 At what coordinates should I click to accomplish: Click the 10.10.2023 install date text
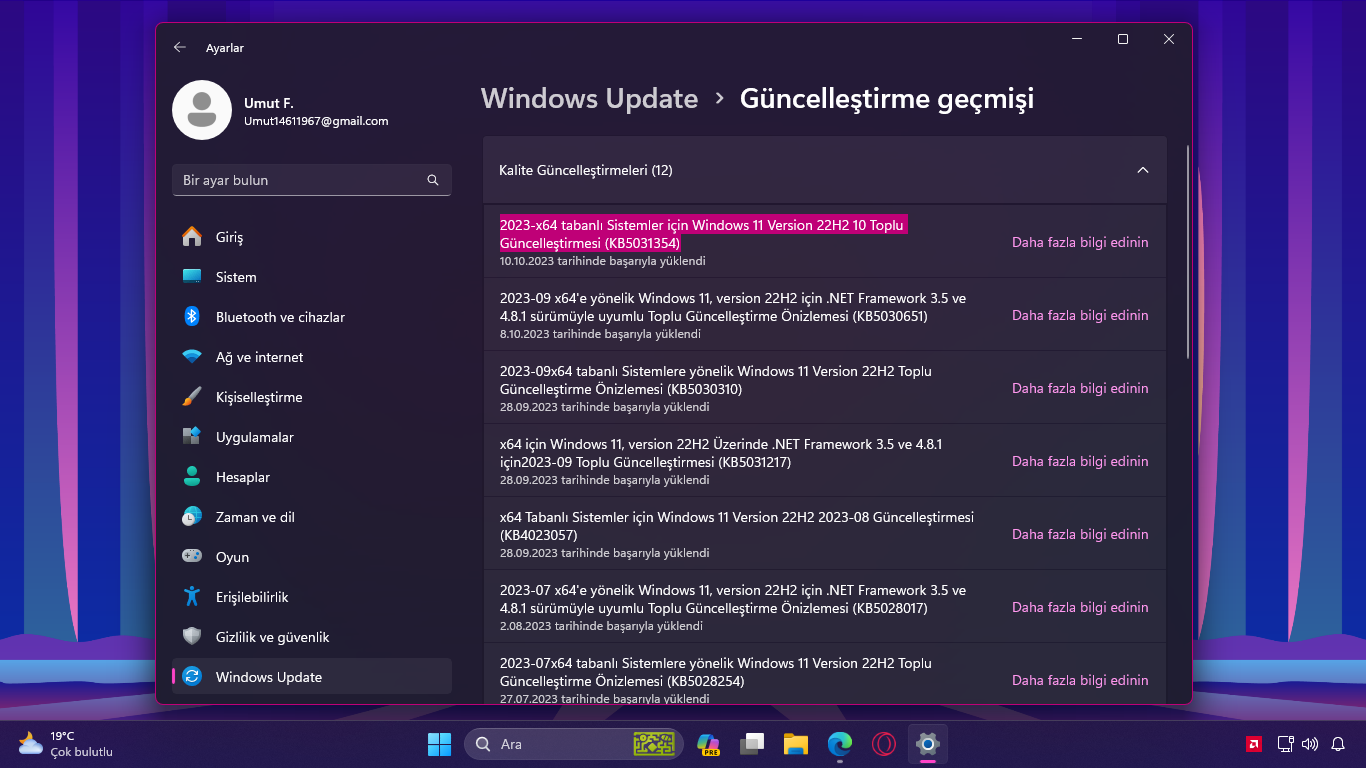tap(603, 261)
